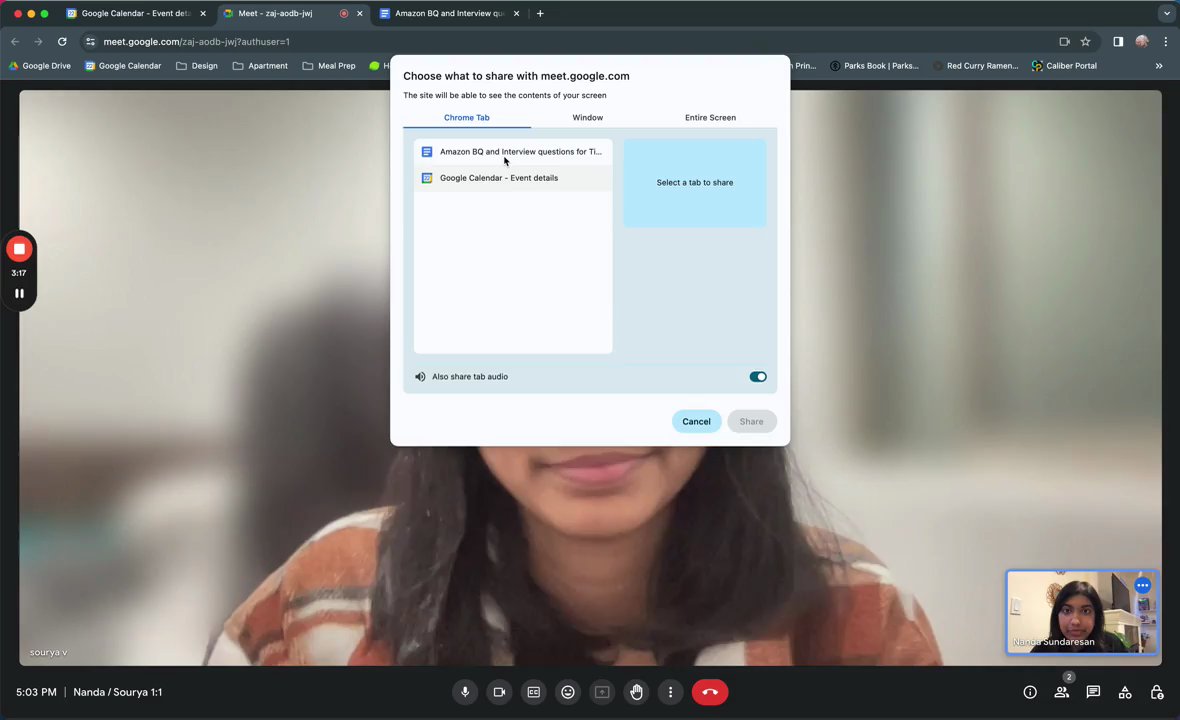Image resolution: width=1180 pixels, height=720 pixels.
Task: Open tab search dropdown arrow
Action: [1166, 14]
